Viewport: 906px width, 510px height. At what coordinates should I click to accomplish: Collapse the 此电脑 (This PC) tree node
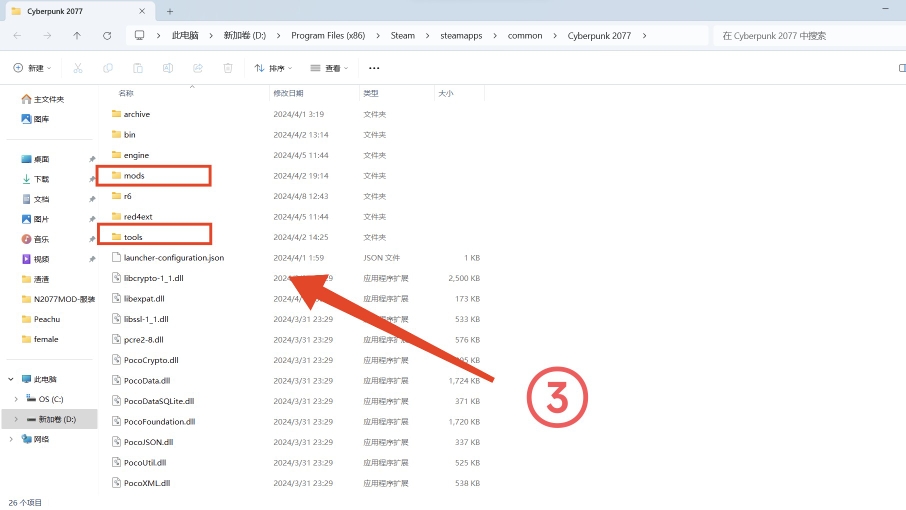click(x=11, y=379)
